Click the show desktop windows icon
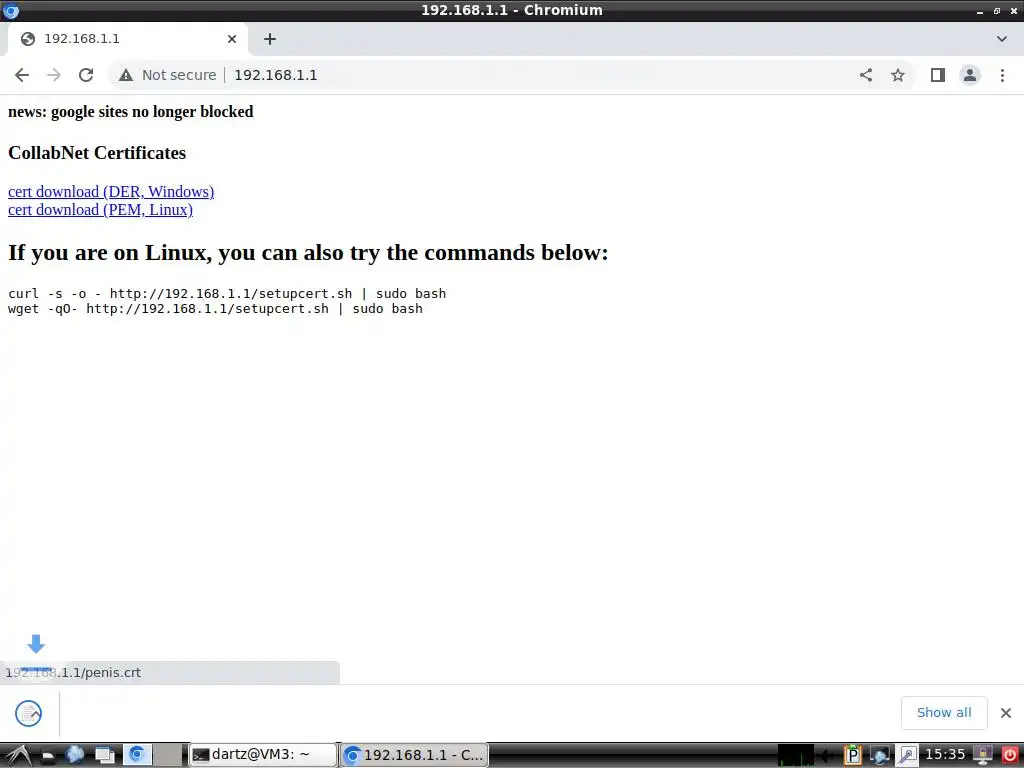Viewport: 1024px width, 768px height. click(x=104, y=755)
